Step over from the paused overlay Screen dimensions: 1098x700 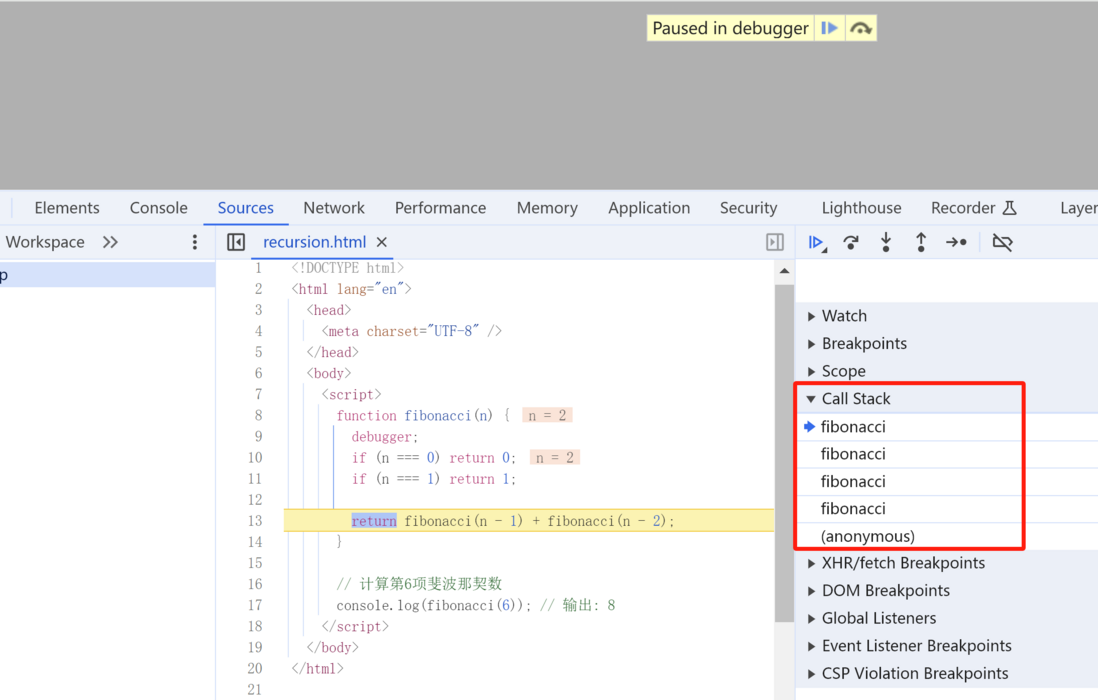tap(861, 28)
